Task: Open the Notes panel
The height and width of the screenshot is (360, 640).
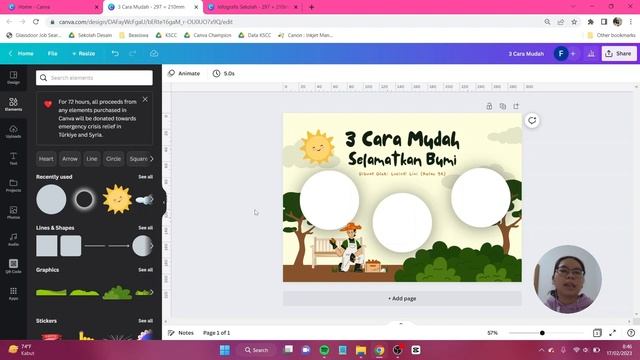Action: pyautogui.click(x=181, y=333)
